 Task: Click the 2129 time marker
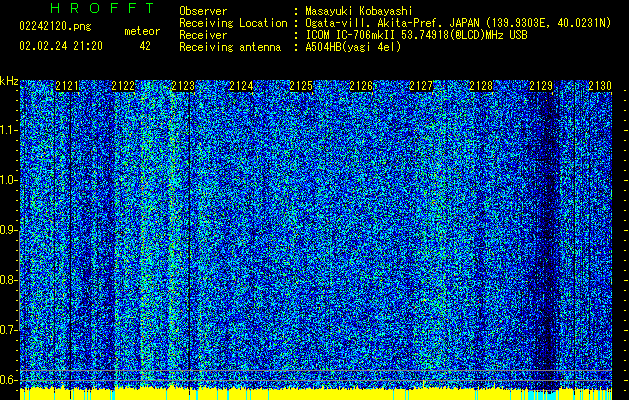click(541, 86)
